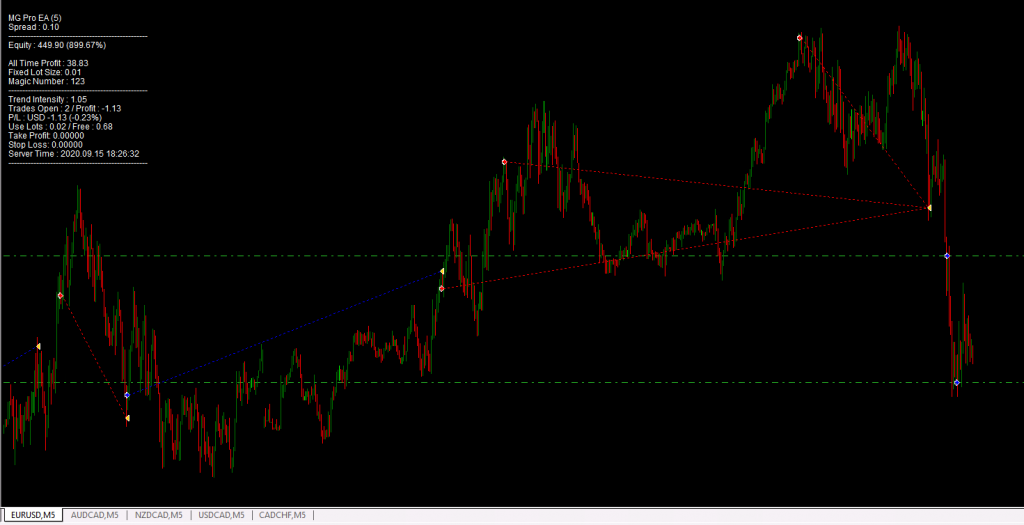Image resolution: width=1024 pixels, height=525 pixels.
Task: Select the lower green dash-dot horizontal line
Action: click(500, 383)
